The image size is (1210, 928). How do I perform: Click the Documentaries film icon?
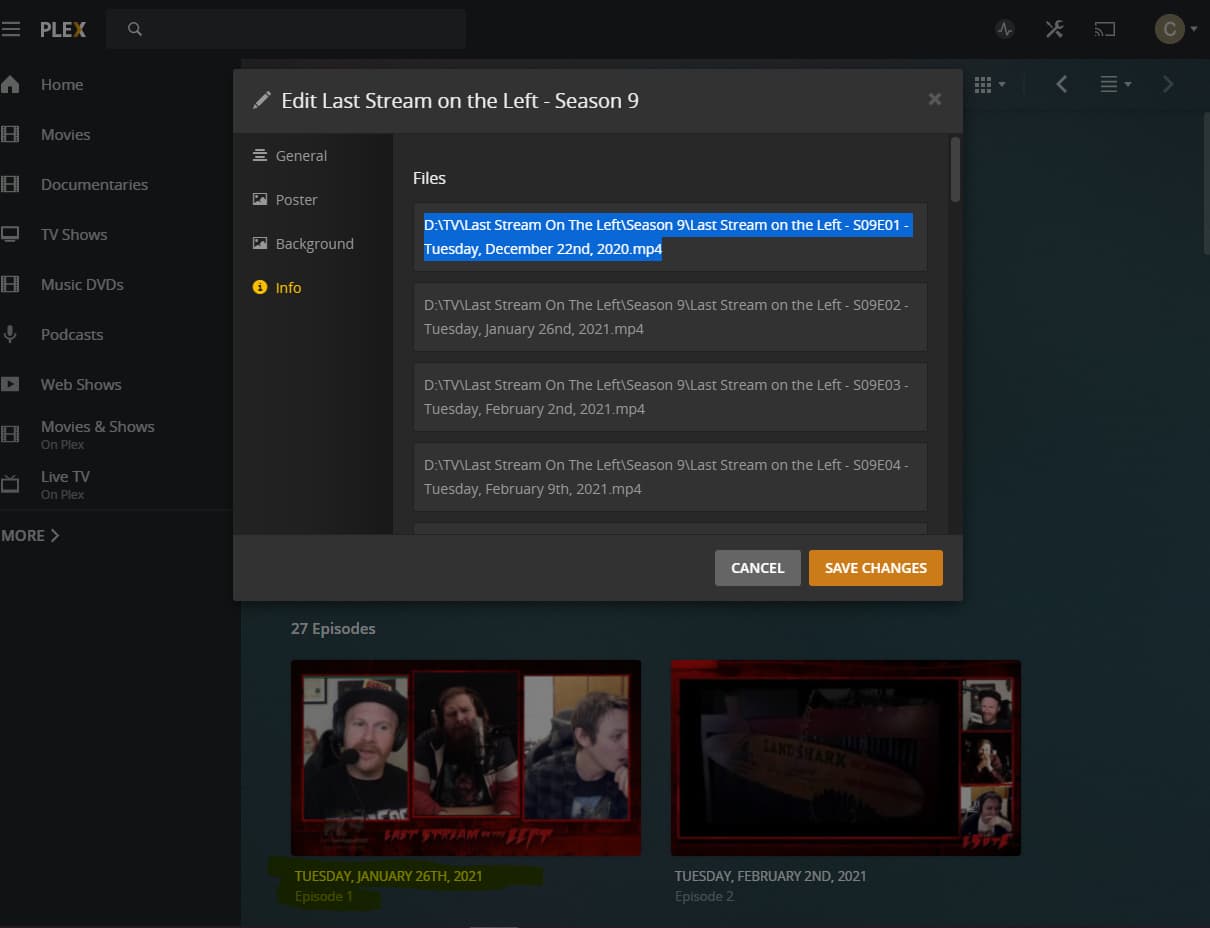[10, 184]
